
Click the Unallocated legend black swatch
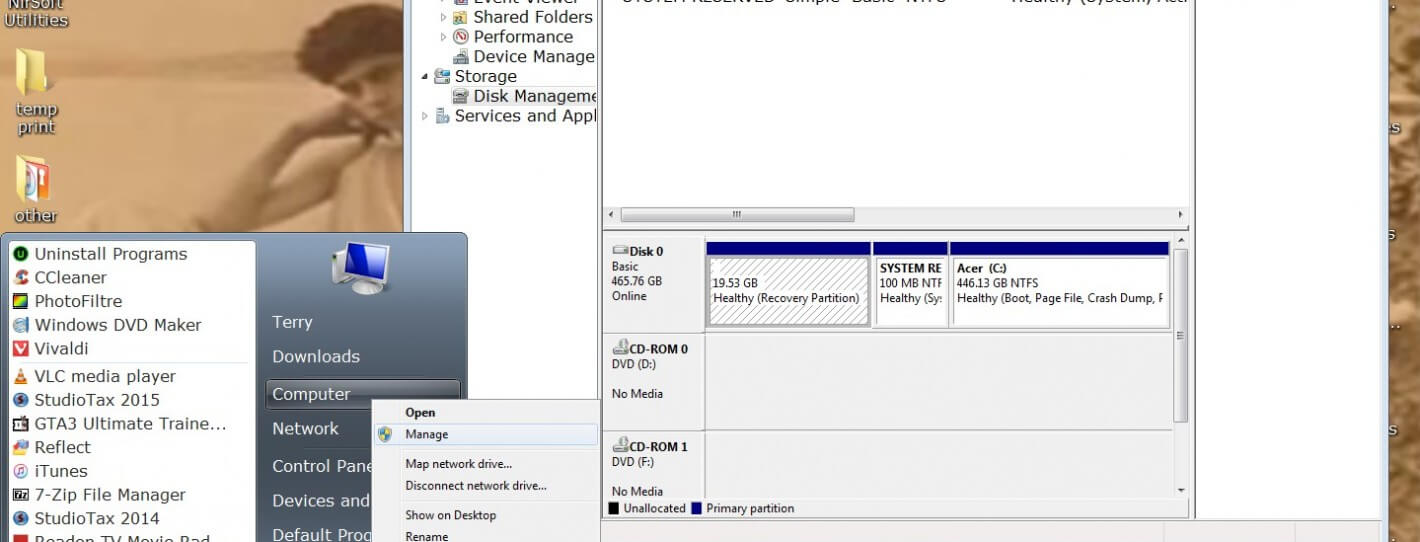tap(614, 509)
